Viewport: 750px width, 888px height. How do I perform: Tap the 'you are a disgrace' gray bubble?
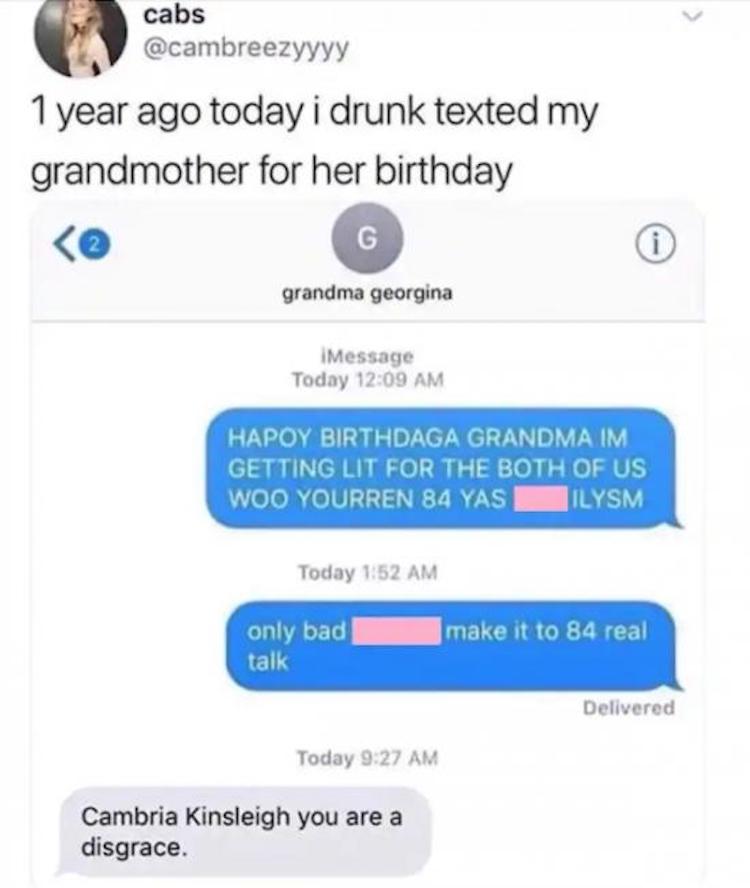tap(244, 831)
